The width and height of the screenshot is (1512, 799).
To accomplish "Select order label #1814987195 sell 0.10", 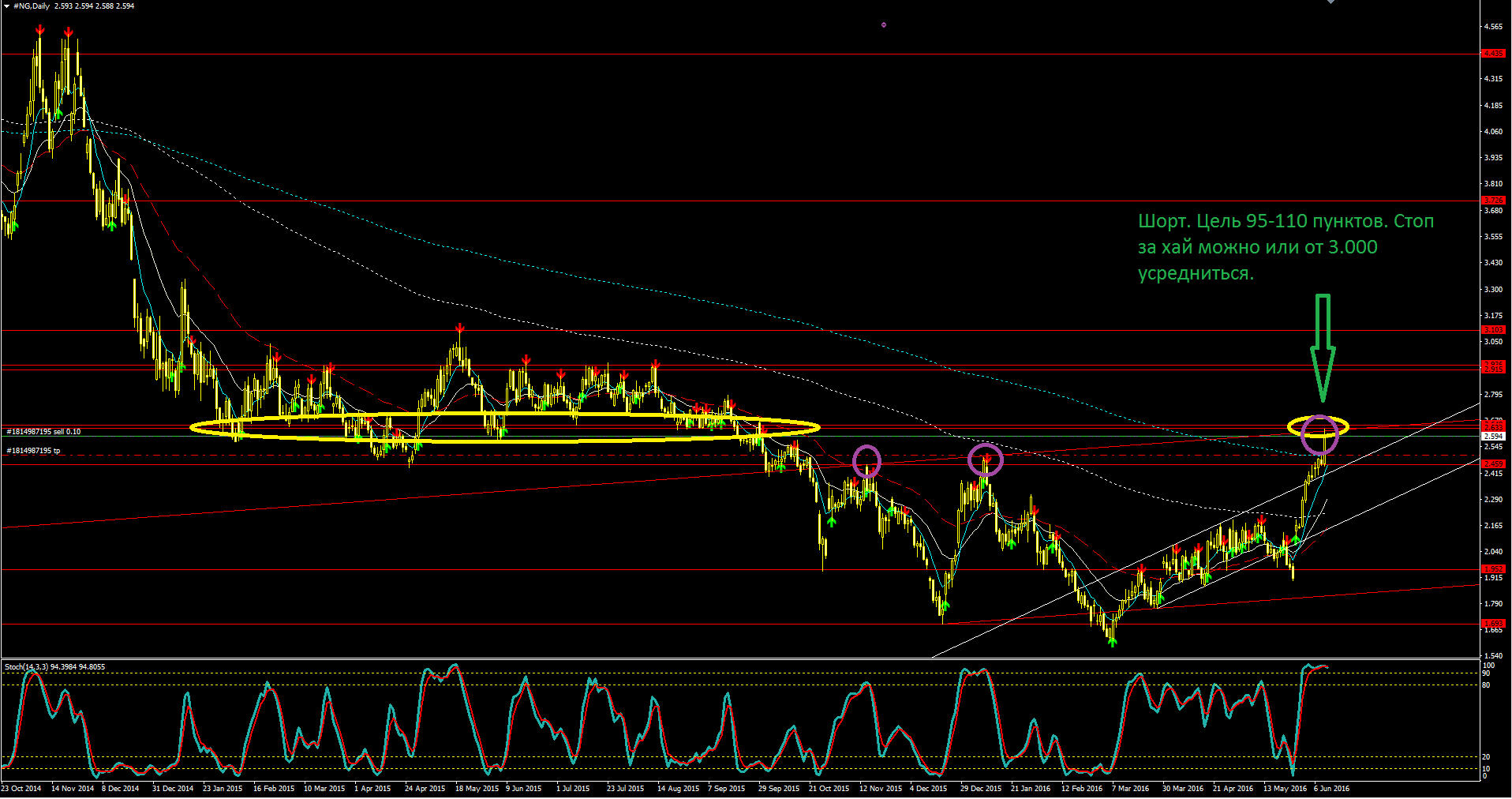I will (44, 432).
